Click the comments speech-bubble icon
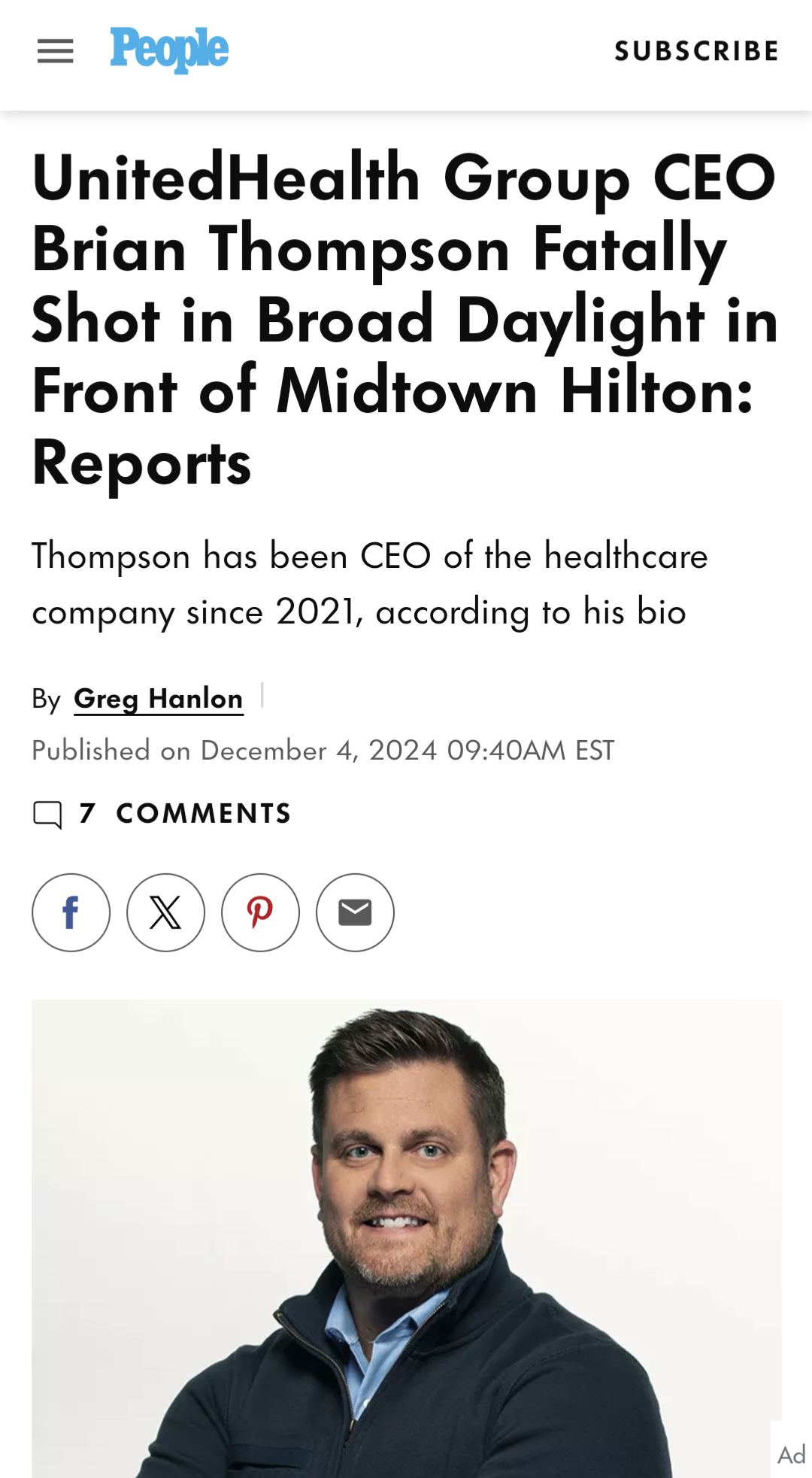This screenshot has height=1478, width=812. [48, 813]
